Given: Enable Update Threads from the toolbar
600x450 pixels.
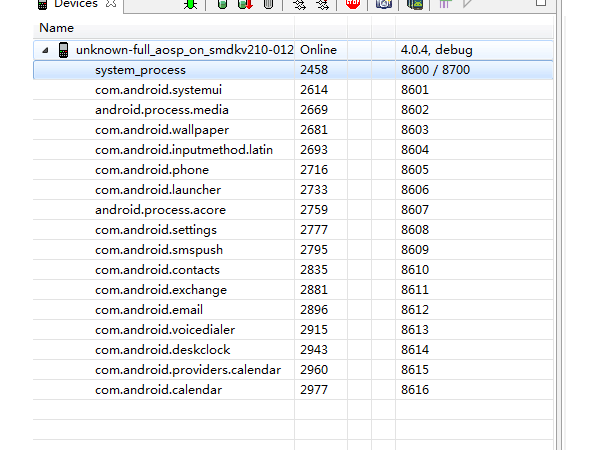Looking at the screenshot, I should [299, 5].
